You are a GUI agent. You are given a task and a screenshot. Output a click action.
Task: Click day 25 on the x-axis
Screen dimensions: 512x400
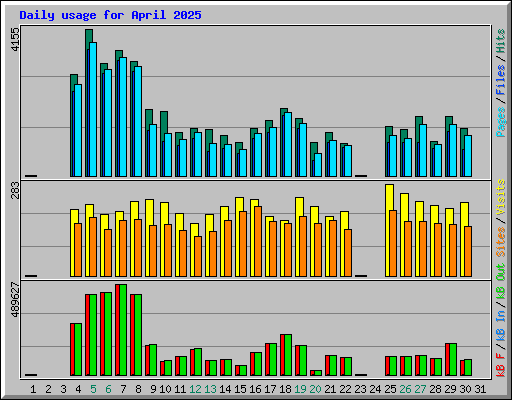click(390, 389)
